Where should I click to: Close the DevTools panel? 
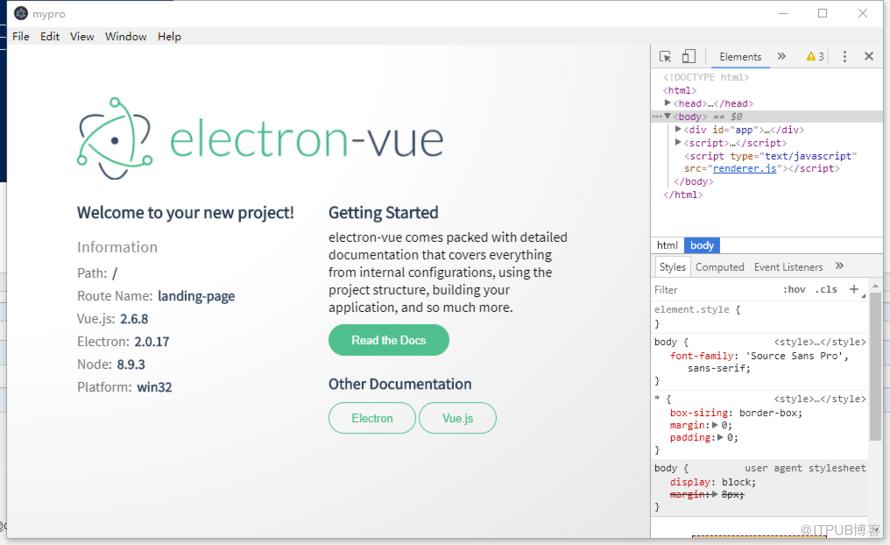(x=868, y=56)
